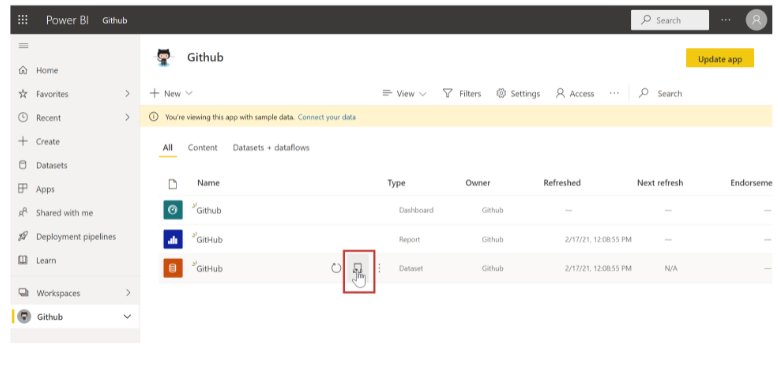Click the Create plus icon in sidebar
Image resolution: width=778 pixels, height=368 pixels.
click(x=23, y=141)
